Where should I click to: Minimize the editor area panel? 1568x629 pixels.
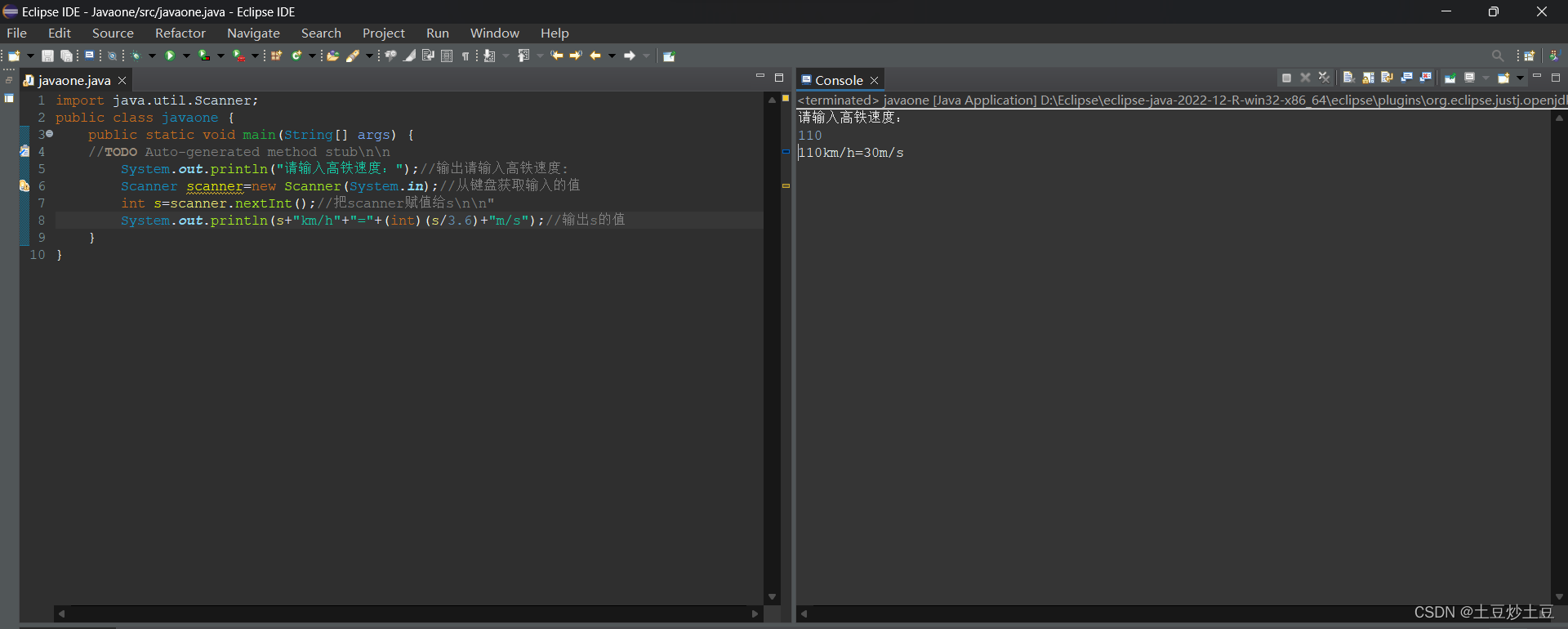click(760, 77)
